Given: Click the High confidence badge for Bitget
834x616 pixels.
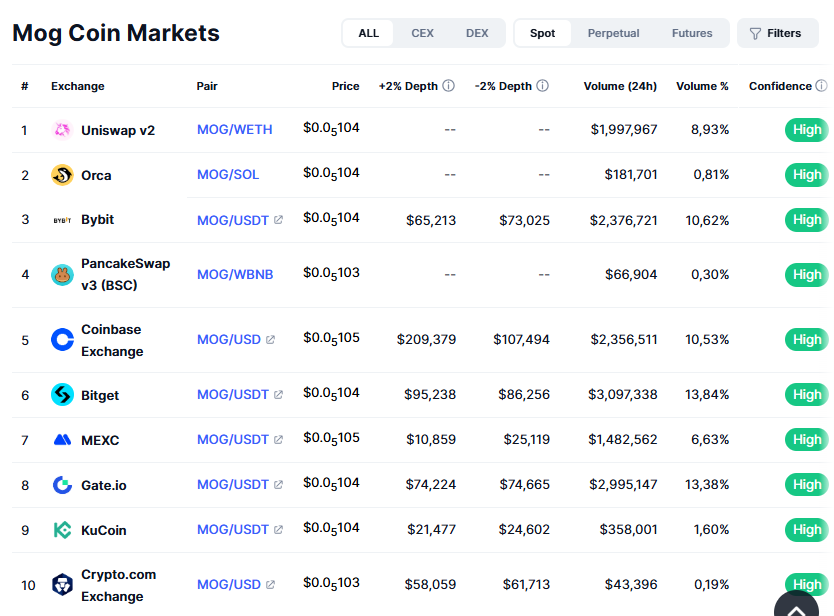Looking at the screenshot, I should [807, 395].
